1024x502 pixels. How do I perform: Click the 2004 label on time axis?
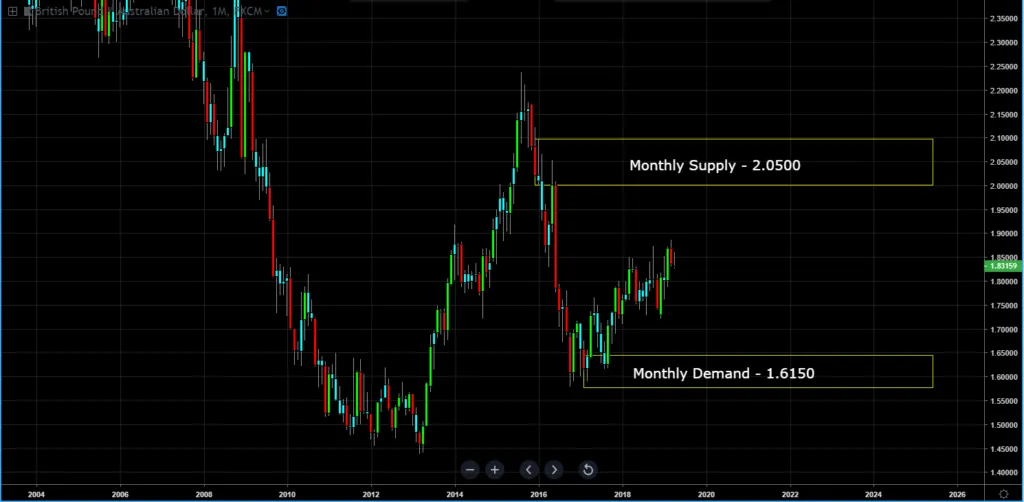(x=37, y=494)
